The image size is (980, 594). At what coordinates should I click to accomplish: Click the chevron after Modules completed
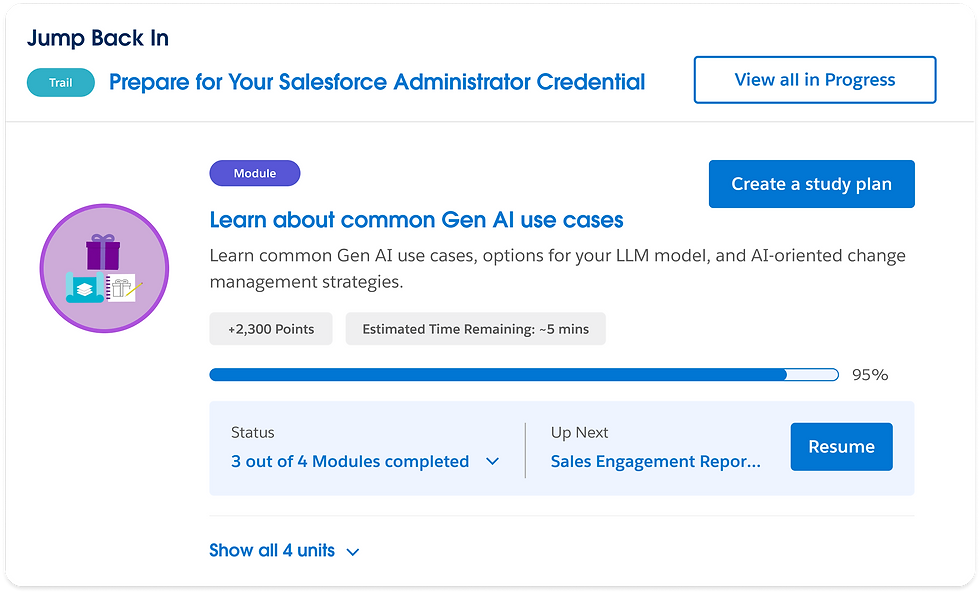click(x=492, y=462)
